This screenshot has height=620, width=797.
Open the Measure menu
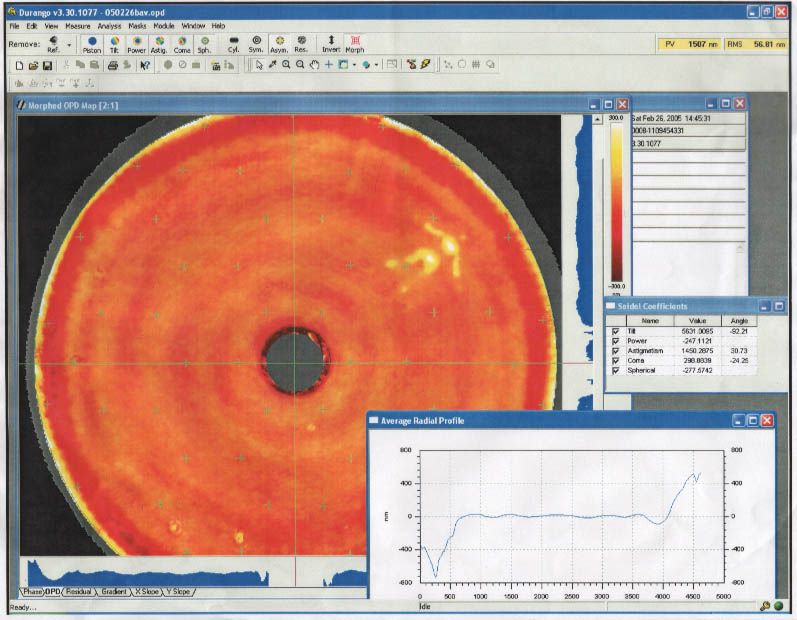pyautogui.click(x=78, y=26)
